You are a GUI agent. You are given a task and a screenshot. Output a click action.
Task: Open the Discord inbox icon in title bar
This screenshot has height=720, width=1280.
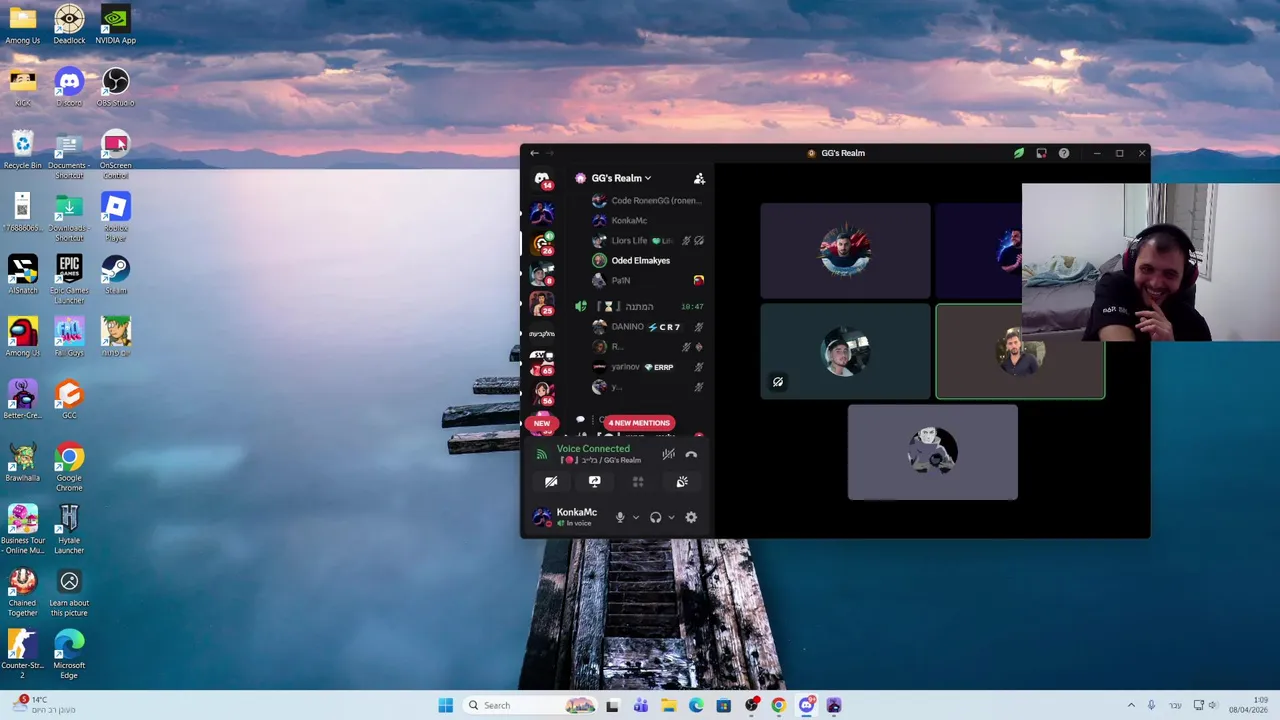1041,153
